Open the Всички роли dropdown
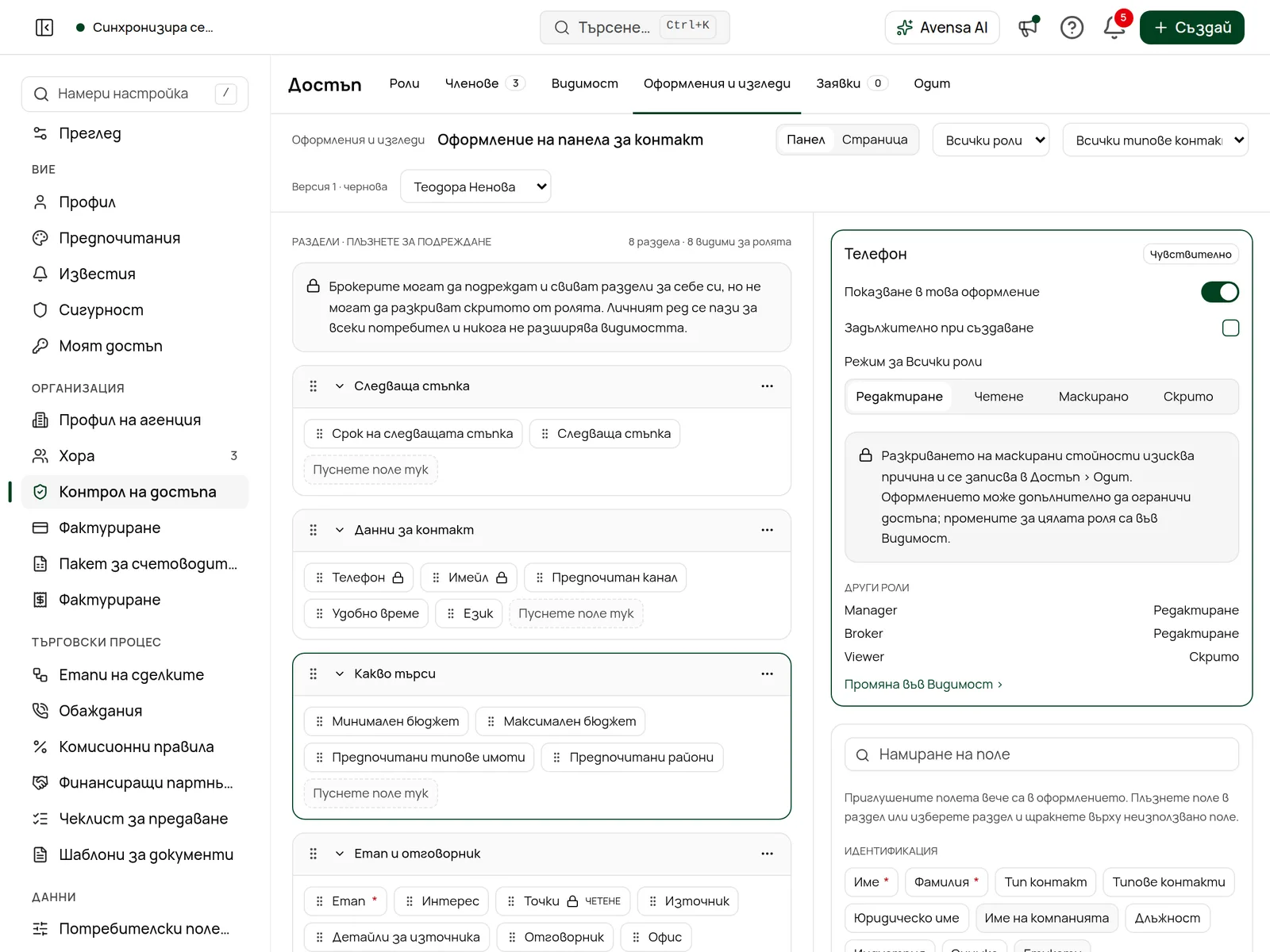 [x=991, y=140]
